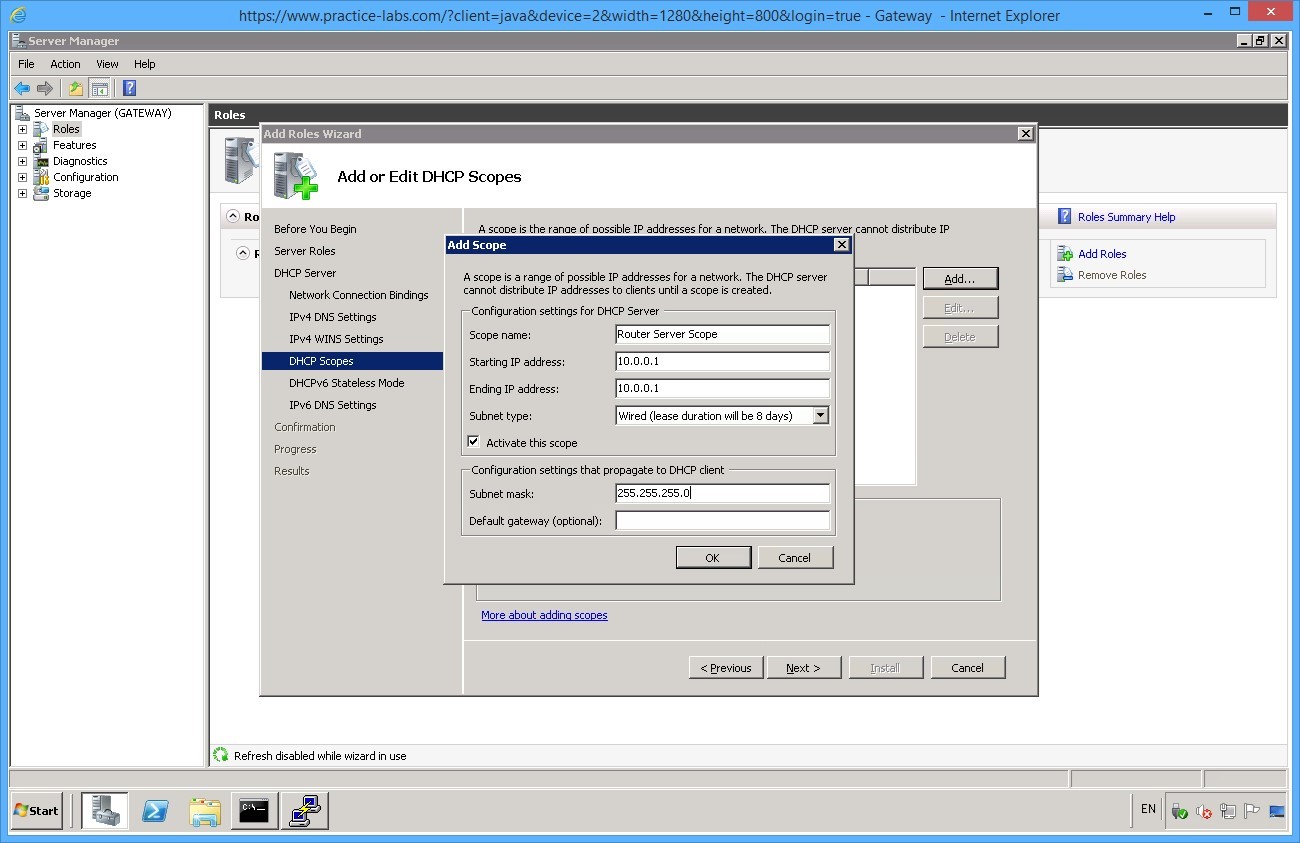The height and width of the screenshot is (843, 1300).
Task: Click Cancel in Add Scope dialog
Action: click(x=795, y=558)
